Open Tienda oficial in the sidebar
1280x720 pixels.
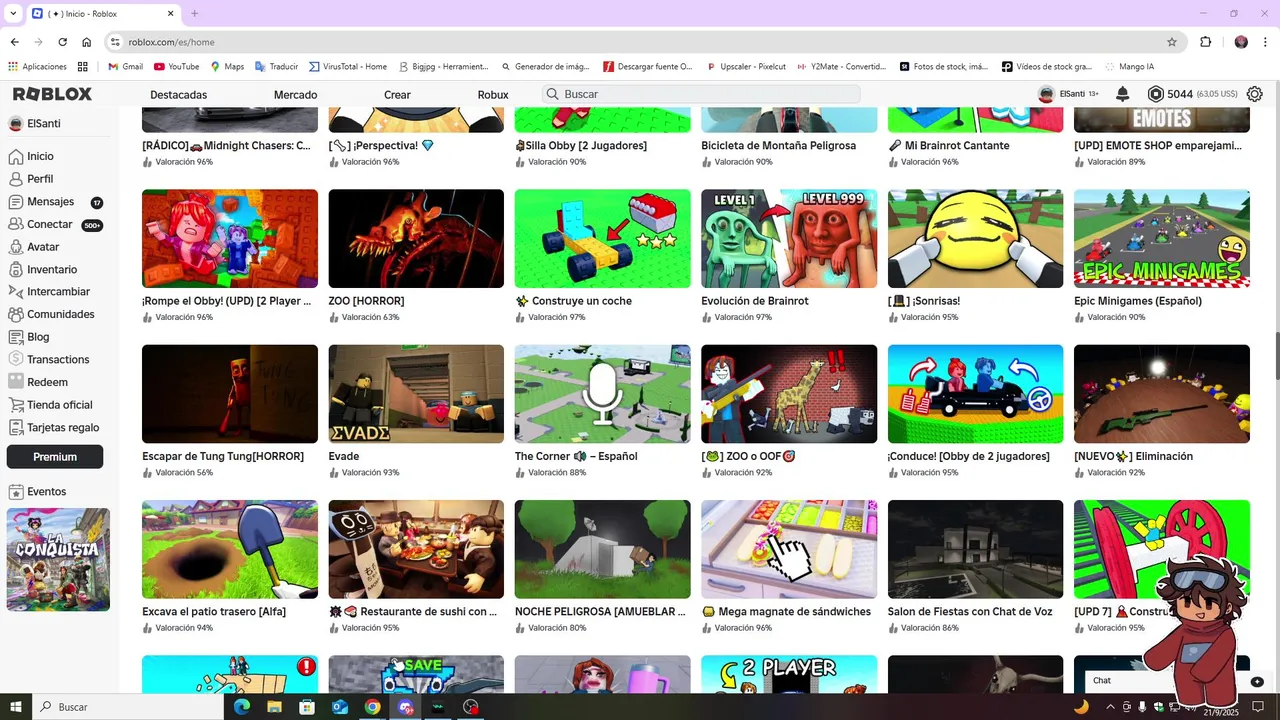(59, 405)
